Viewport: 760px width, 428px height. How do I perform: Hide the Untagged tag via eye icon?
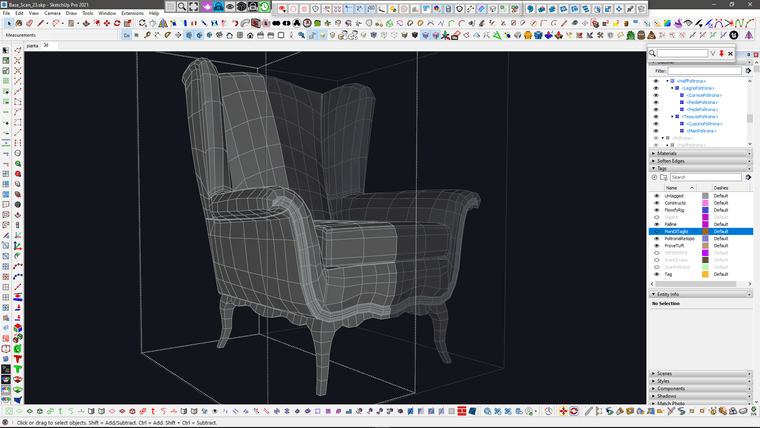point(656,195)
